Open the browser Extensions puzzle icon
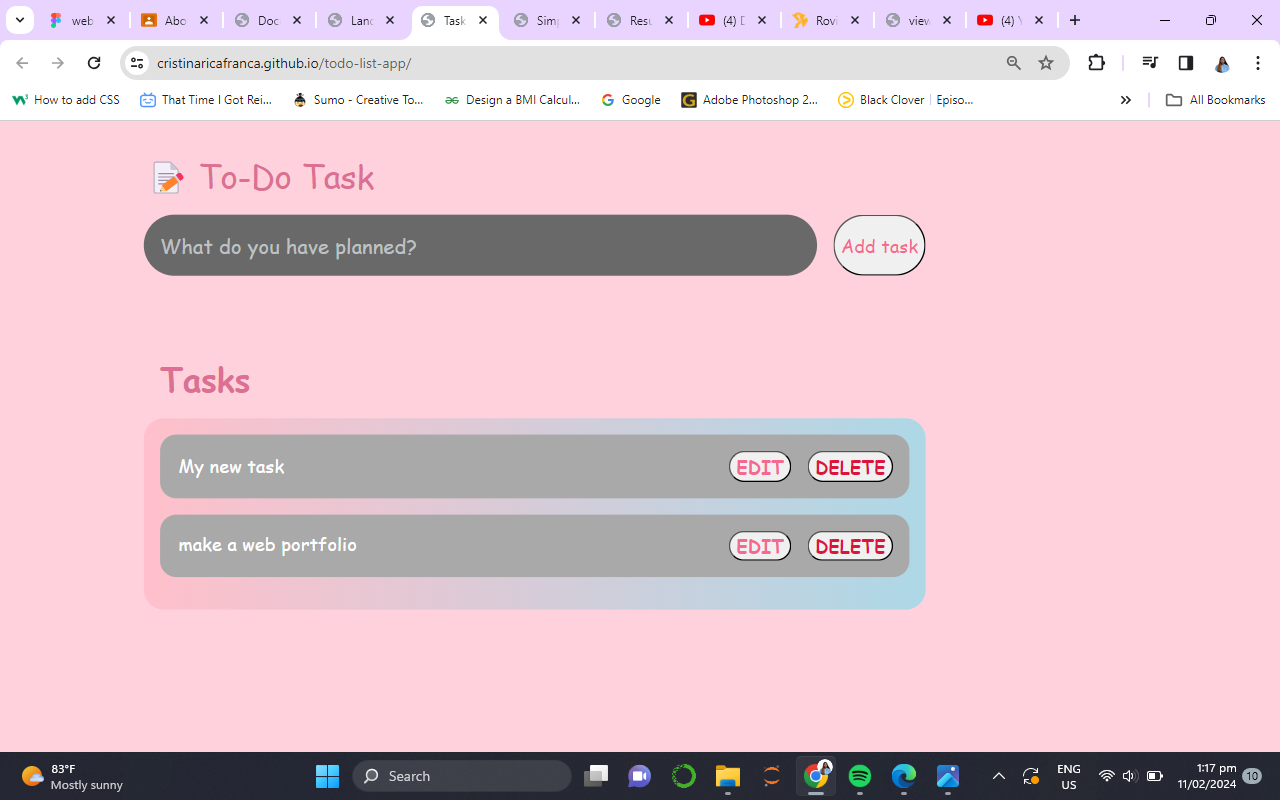The width and height of the screenshot is (1280, 800). click(x=1096, y=63)
